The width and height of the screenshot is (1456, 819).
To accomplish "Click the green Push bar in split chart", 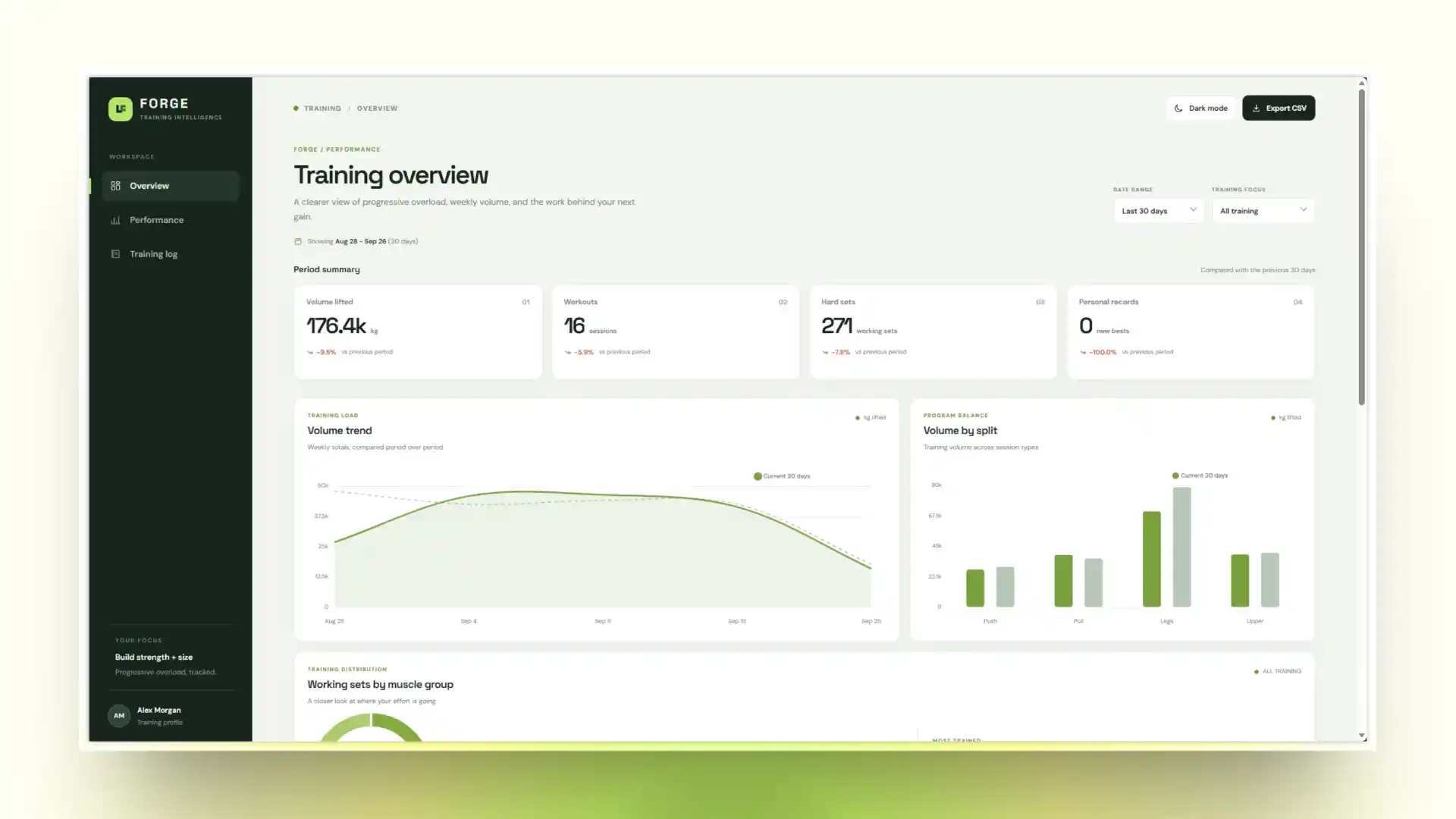I will tap(975, 588).
